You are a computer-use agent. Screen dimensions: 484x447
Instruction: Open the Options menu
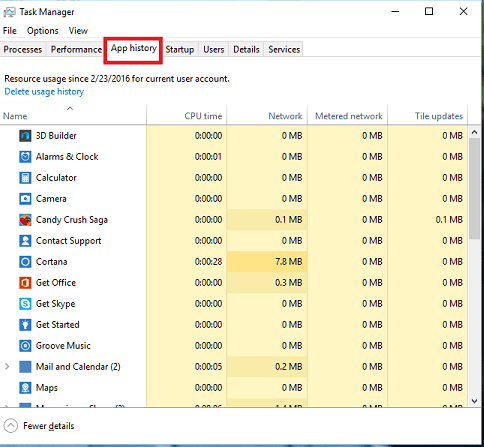43,31
